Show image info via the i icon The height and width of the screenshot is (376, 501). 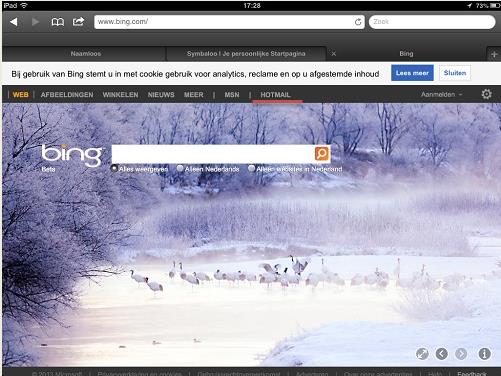(484, 354)
